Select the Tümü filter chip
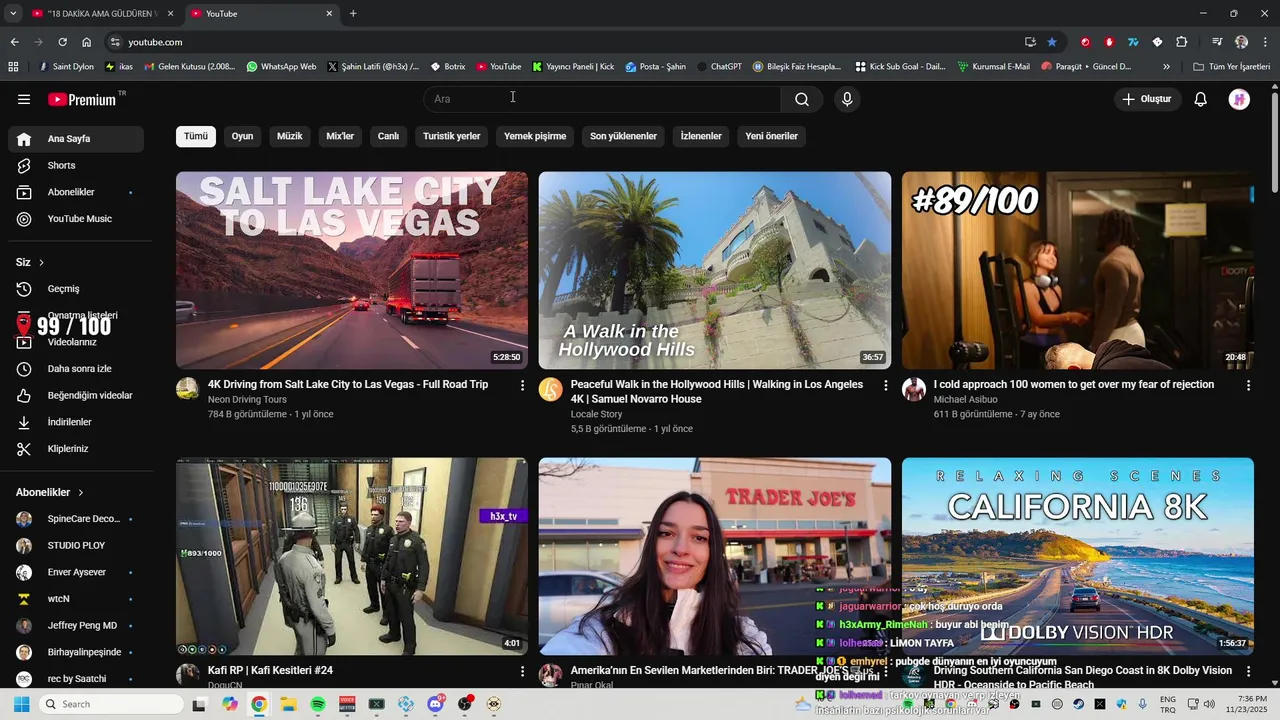Viewport: 1280px width, 720px height. (196, 136)
